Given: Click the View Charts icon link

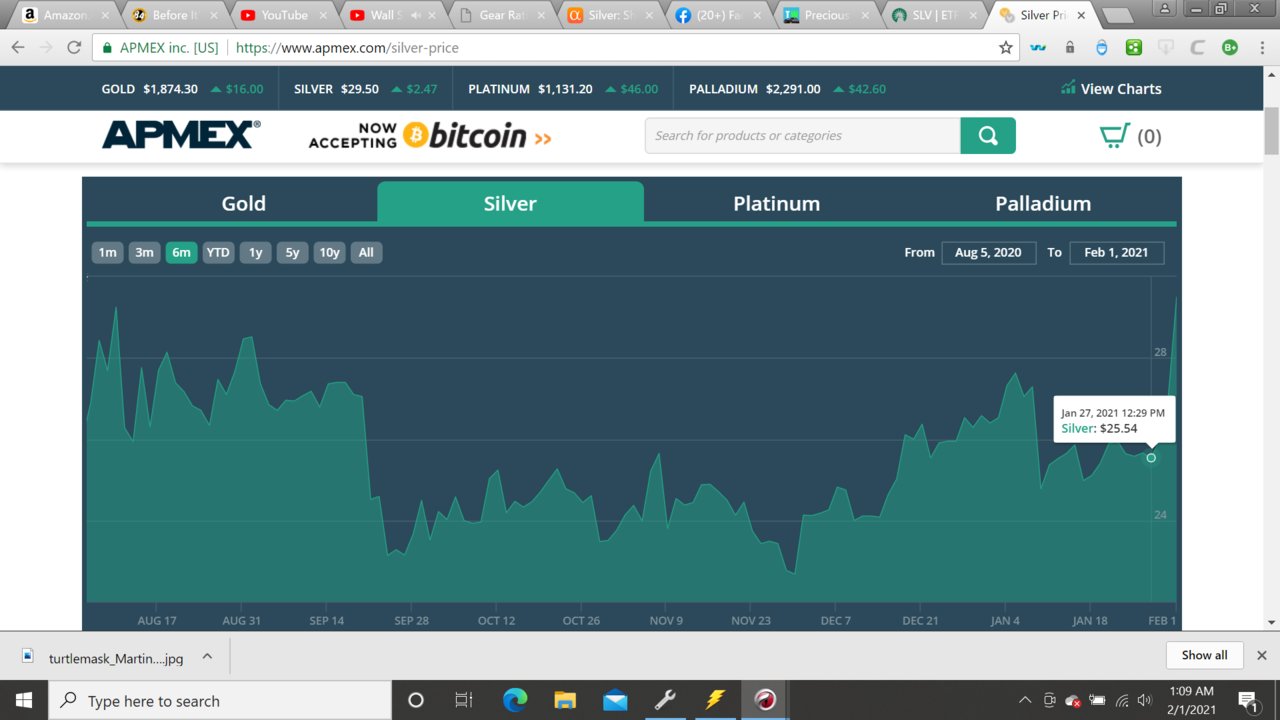Looking at the screenshot, I should point(1111,89).
